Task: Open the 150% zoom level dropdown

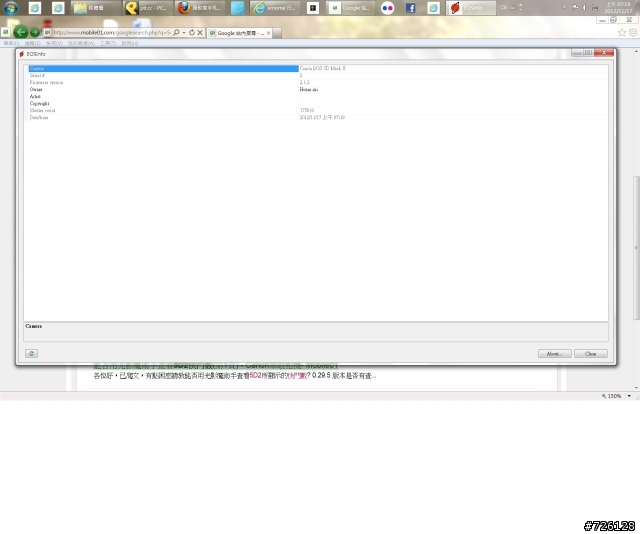Action: (629, 396)
